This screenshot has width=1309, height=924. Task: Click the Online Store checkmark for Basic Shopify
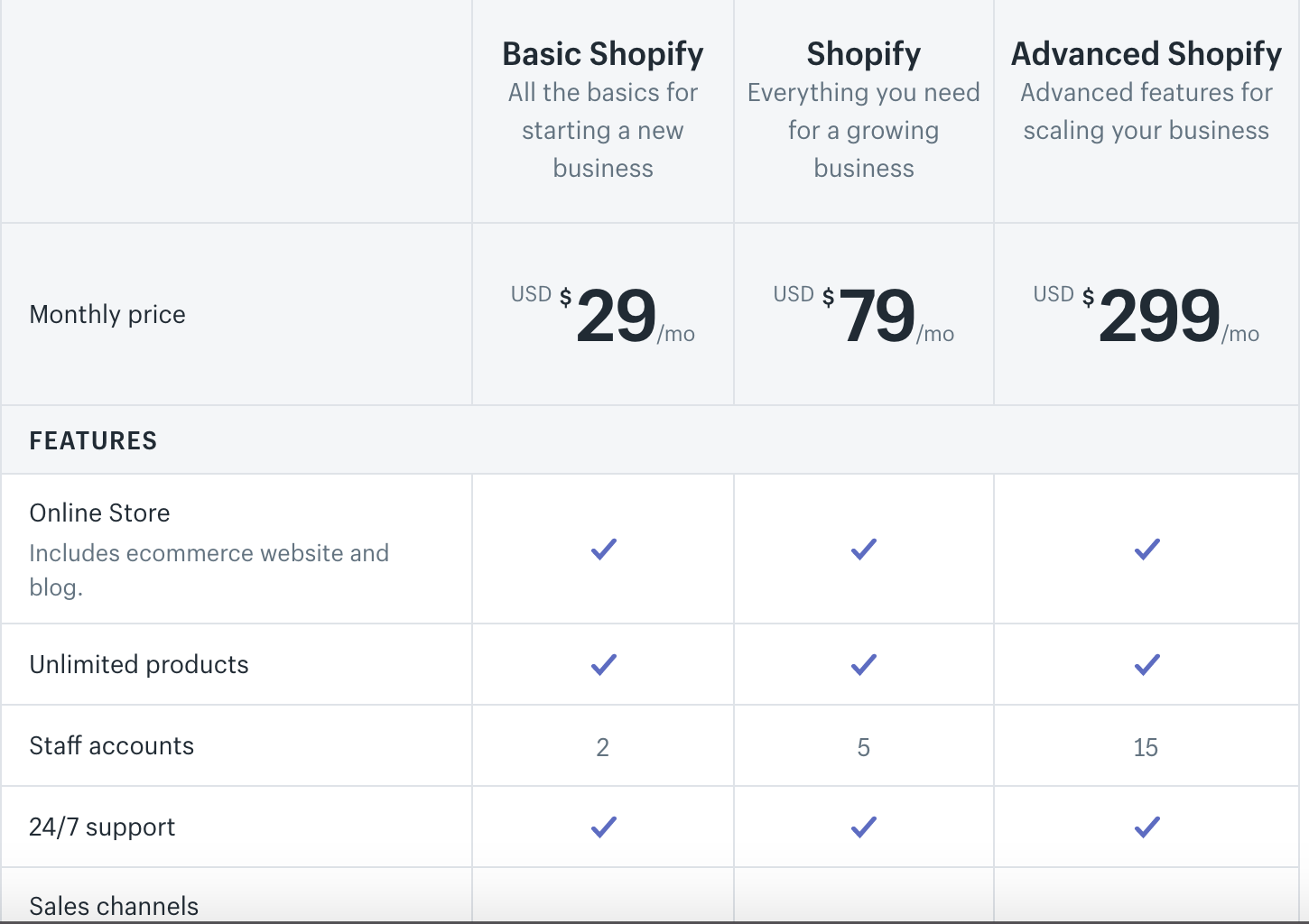pyautogui.click(x=603, y=549)
